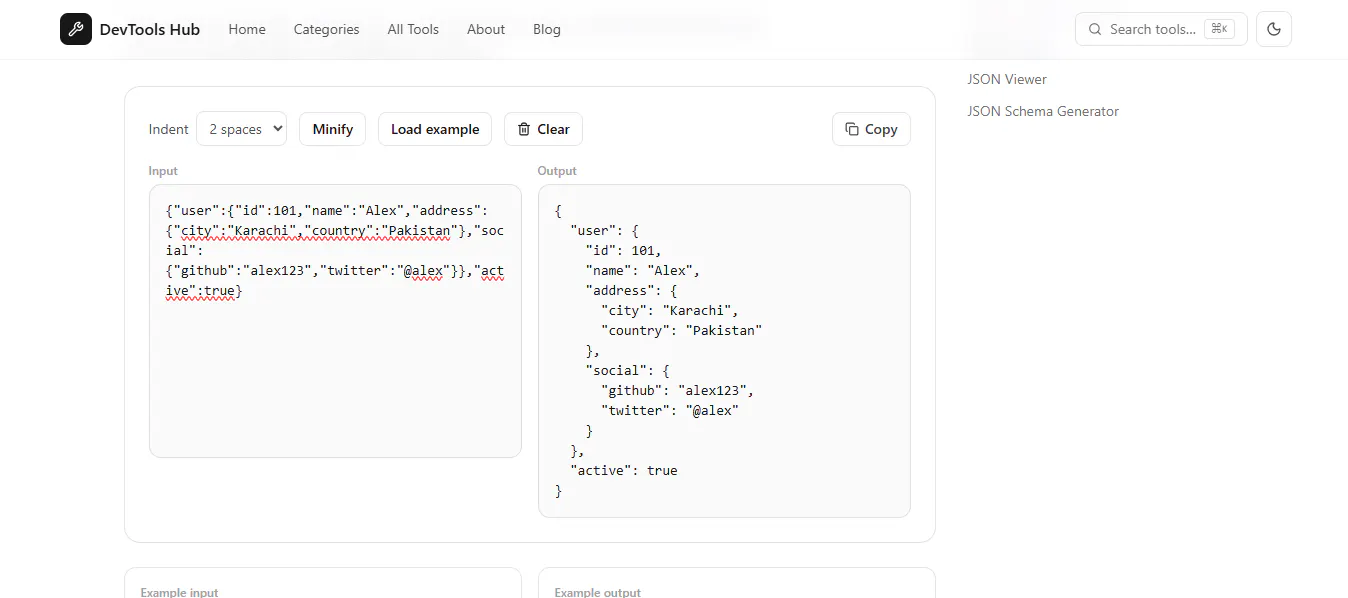
Task: Focus the Search tools field
Action: click(1161, 29)
